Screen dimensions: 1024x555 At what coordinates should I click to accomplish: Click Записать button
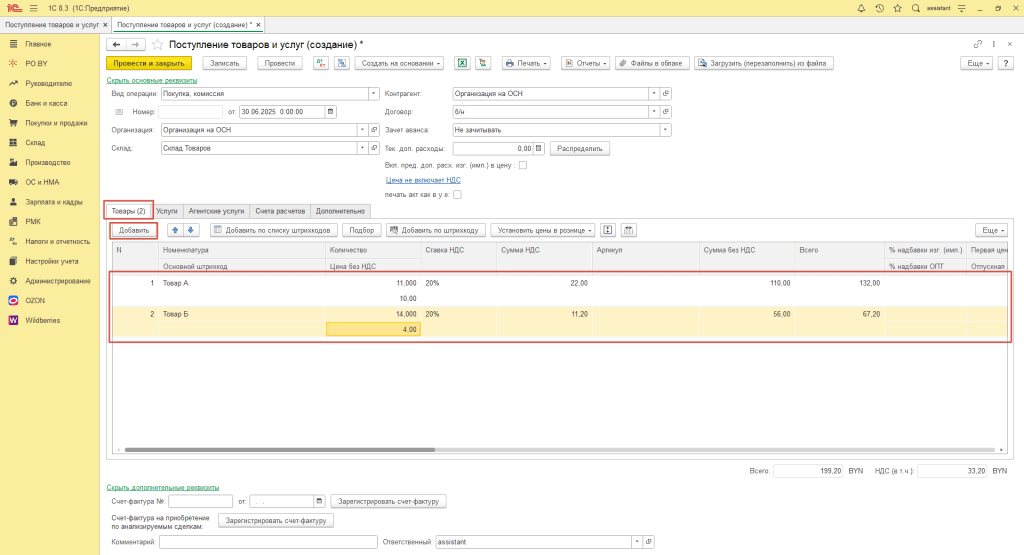pyautogui.click(x=225, y=63)
